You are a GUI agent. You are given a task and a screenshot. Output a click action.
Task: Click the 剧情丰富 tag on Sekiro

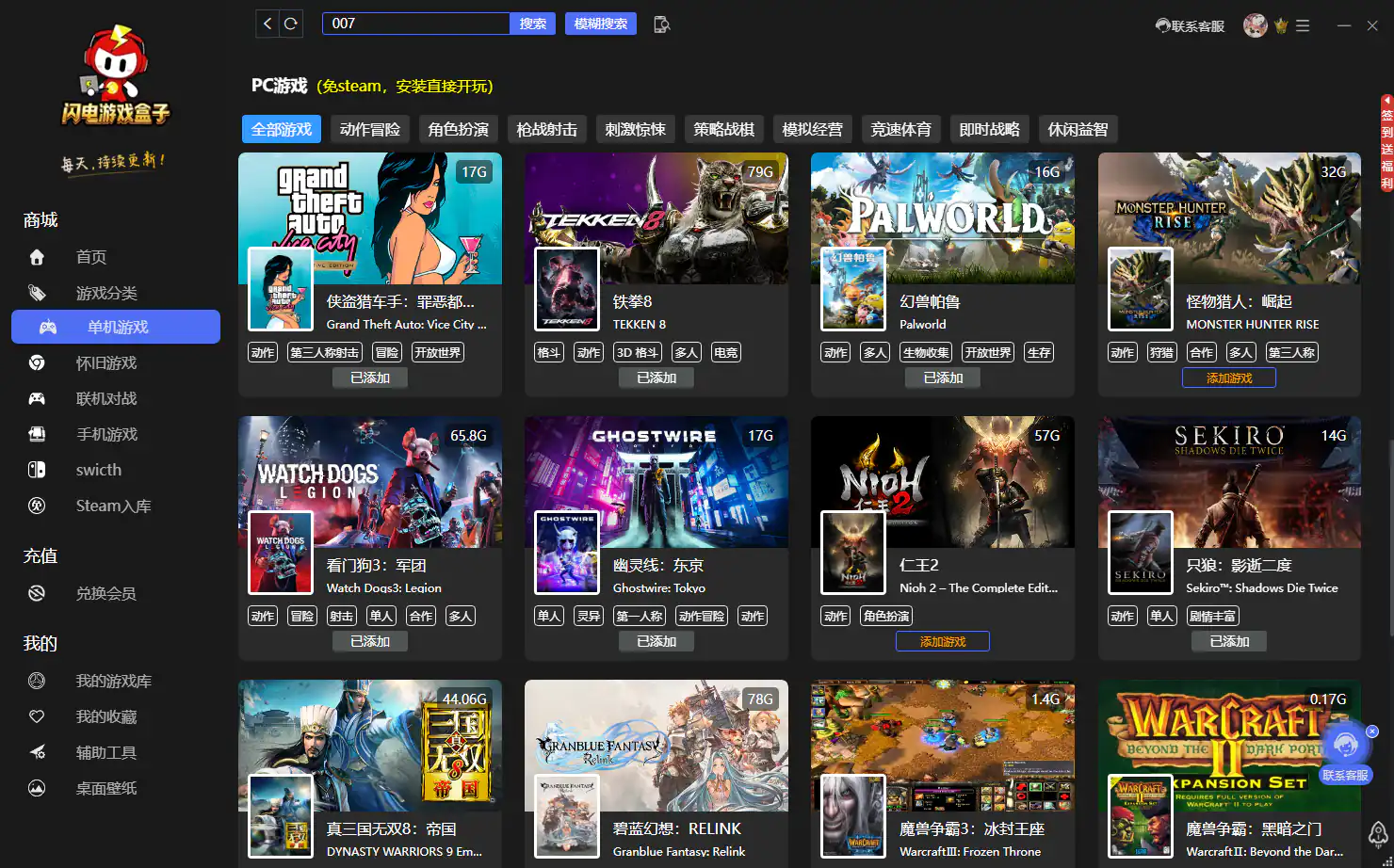(1212, 617)
